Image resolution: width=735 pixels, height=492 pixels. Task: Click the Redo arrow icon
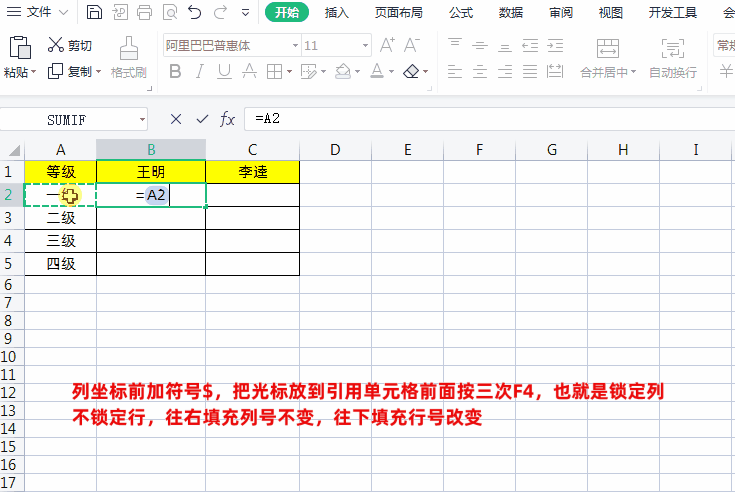[220, 12]
